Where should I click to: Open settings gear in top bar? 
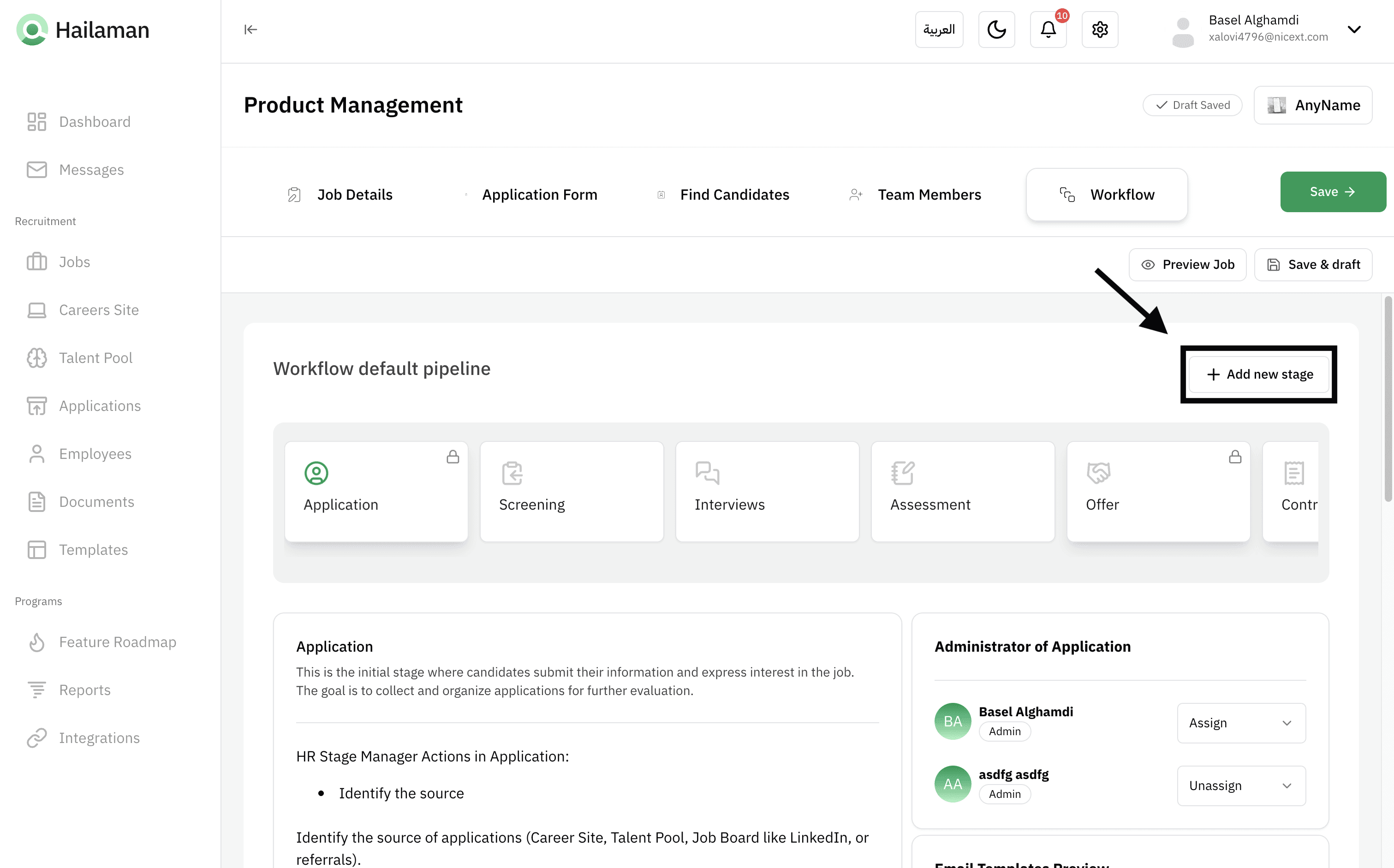coord(1099,29)
